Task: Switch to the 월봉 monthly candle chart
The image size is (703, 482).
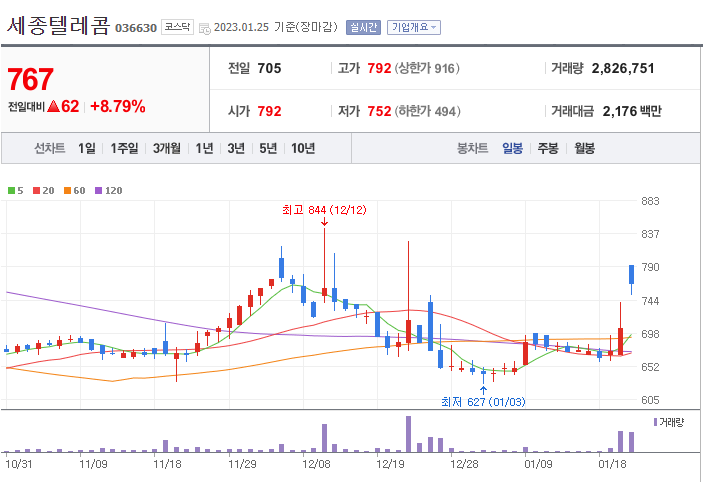Action: pyautogui.click(x=584, y=148)
